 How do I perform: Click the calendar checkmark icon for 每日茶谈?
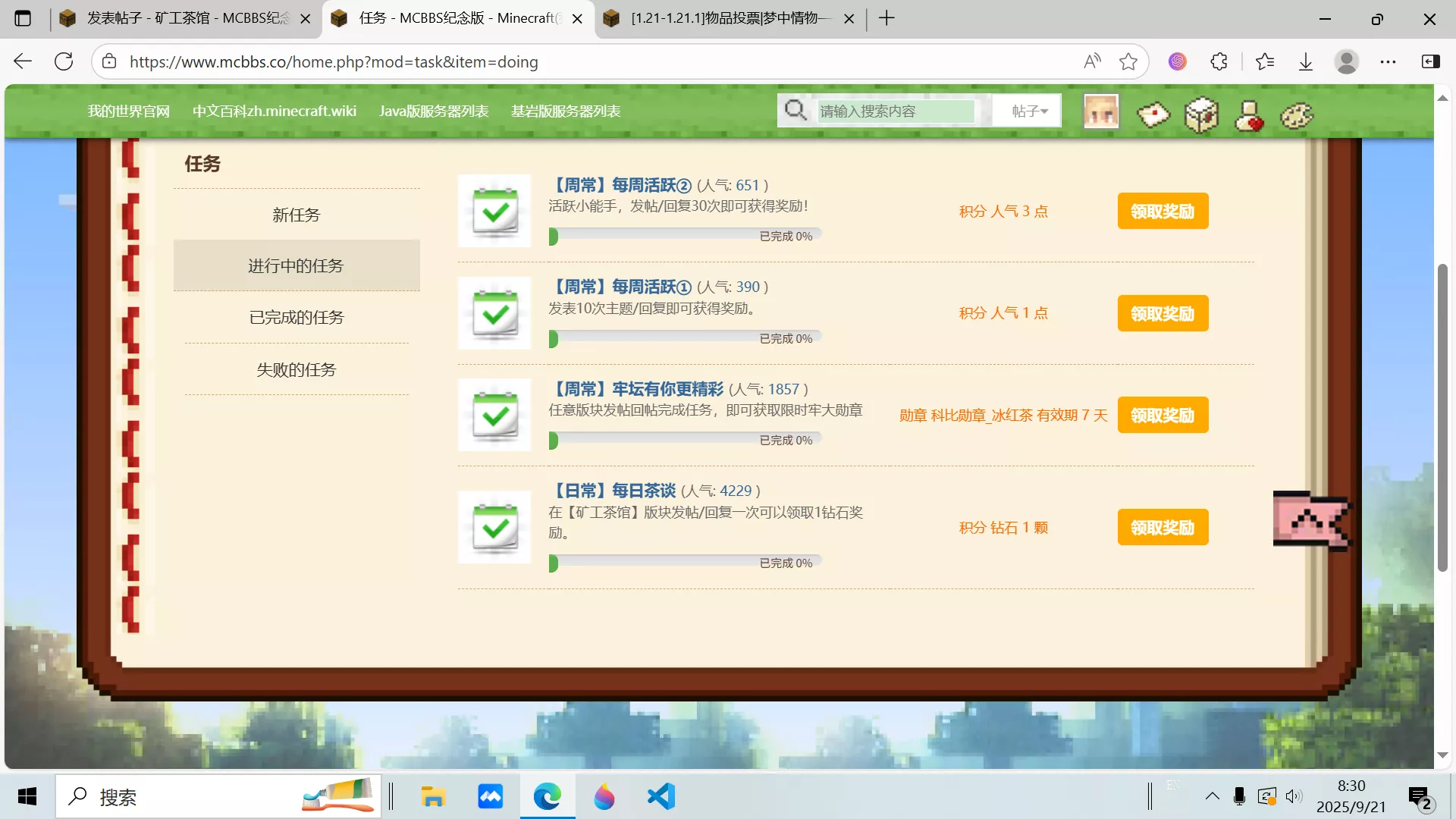click(494, 527)
